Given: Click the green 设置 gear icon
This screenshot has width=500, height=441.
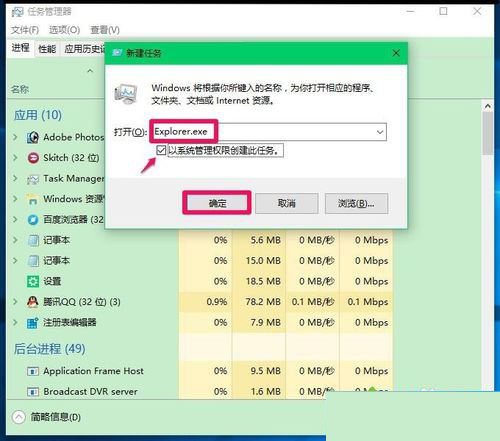Looking at the screenshot, I should pyautogui.click(x=33, y=281).
